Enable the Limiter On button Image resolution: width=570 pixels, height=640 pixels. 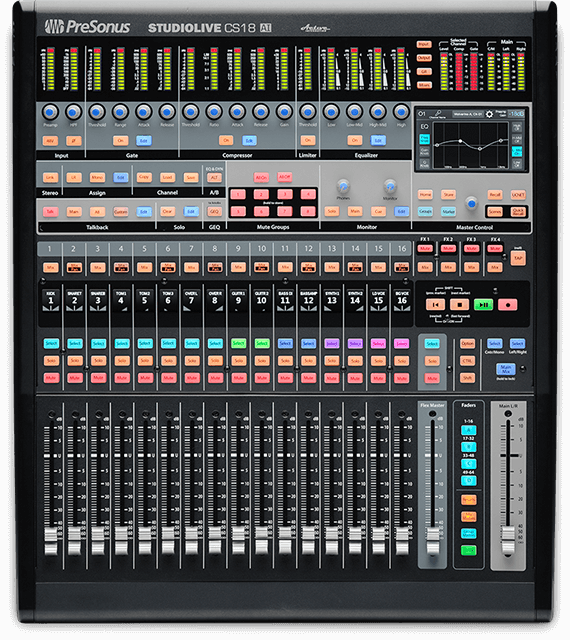click(x=307, y=141)
